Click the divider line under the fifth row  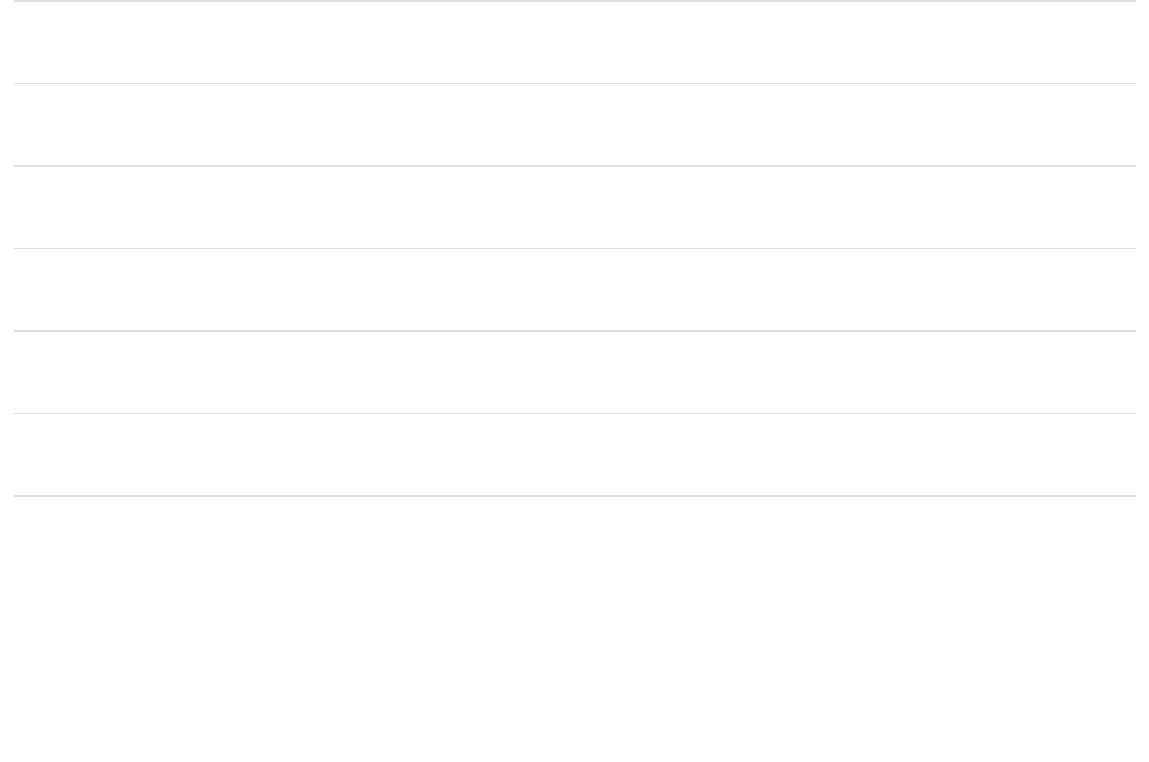pos(574,413)
